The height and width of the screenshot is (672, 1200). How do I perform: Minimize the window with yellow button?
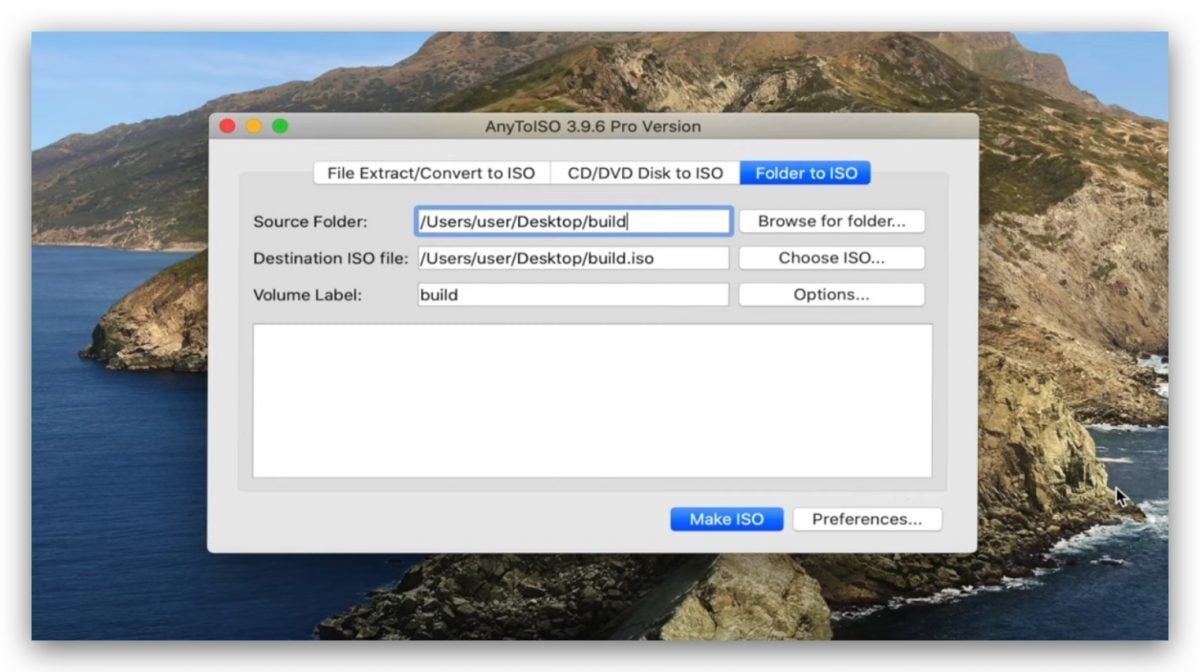254,126
